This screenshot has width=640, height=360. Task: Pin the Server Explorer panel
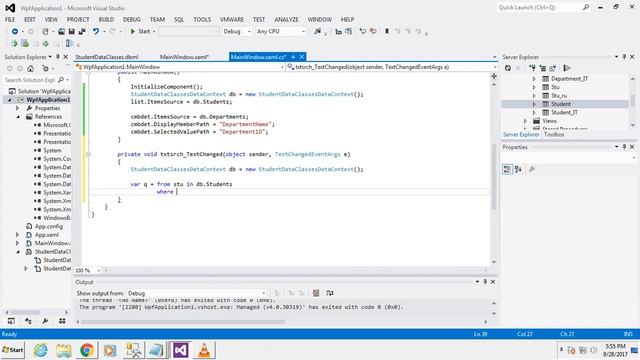click(624, 57)
